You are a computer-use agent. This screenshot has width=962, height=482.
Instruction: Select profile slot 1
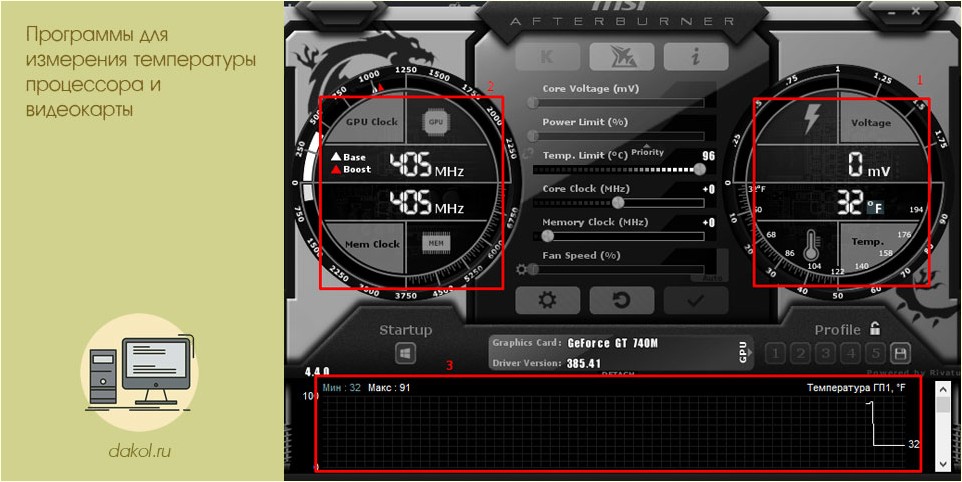click(x=775, y=353)
